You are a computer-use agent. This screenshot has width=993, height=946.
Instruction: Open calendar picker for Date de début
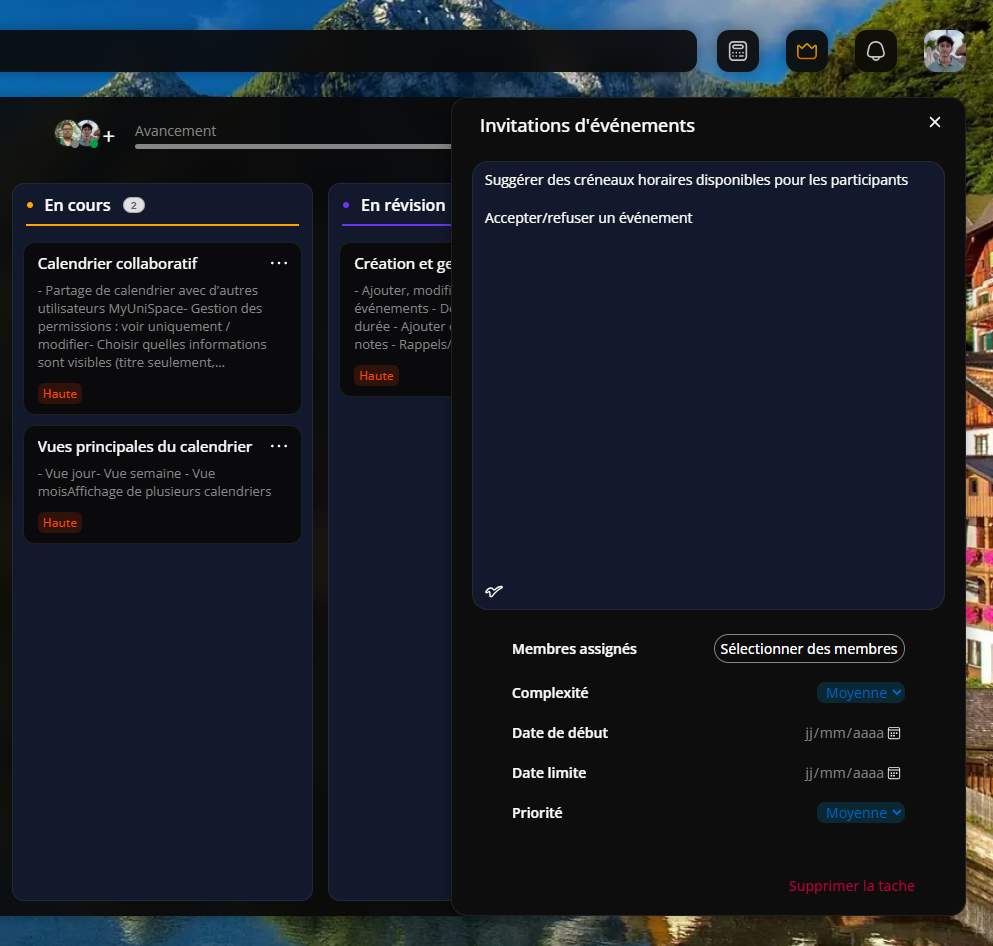point(895,733)
